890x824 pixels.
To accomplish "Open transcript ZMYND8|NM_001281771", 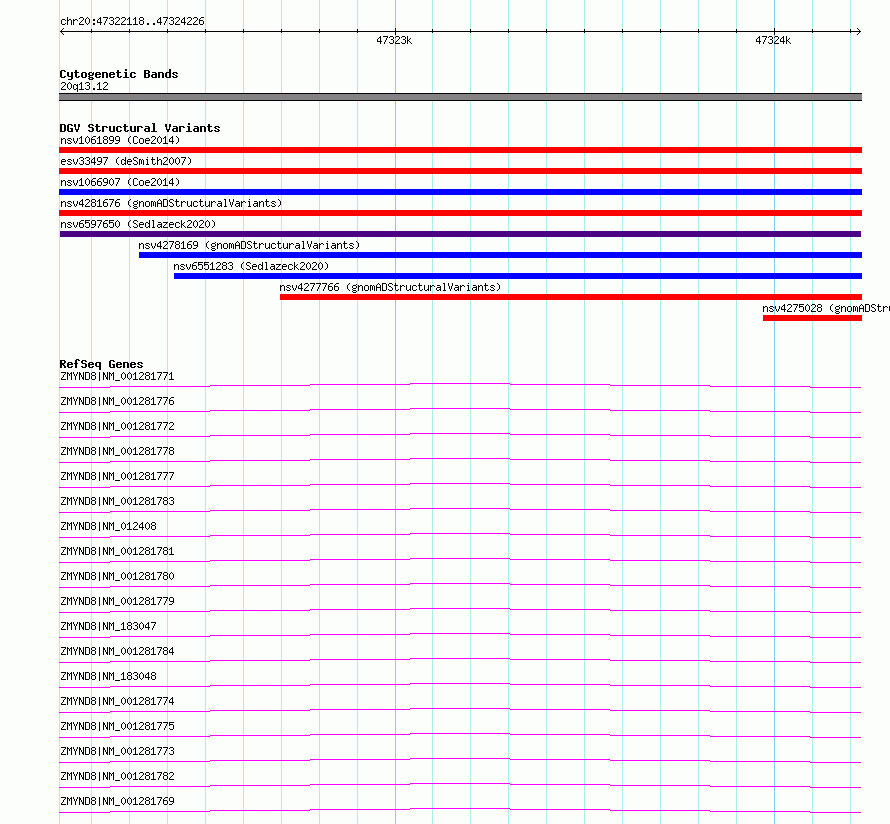I will click(117, 376).
